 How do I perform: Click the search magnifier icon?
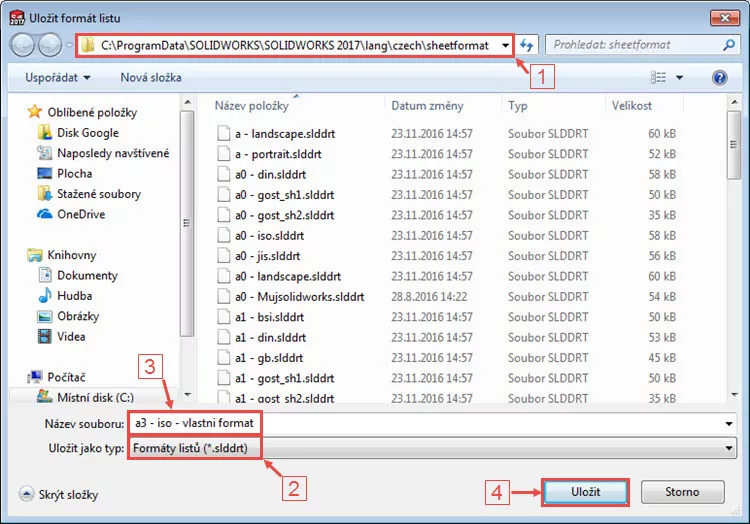tap(728, 45)
